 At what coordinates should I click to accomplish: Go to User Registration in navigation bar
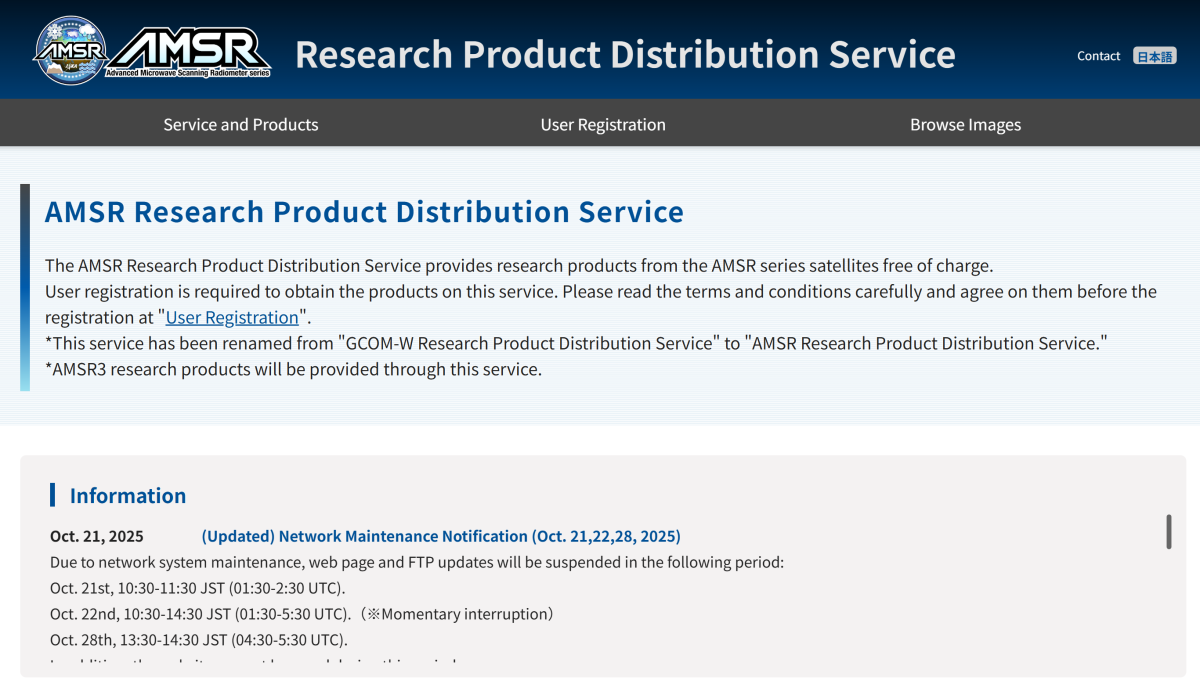[603, 124]
